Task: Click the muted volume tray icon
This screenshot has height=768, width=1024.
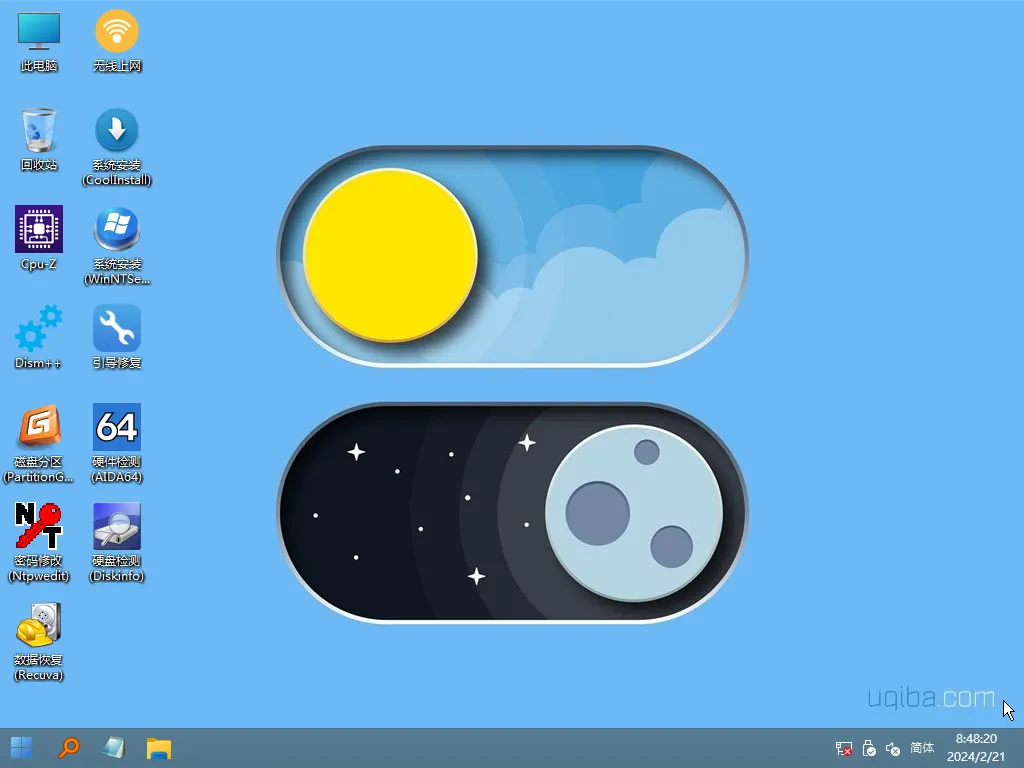Action: coord(893,748)
